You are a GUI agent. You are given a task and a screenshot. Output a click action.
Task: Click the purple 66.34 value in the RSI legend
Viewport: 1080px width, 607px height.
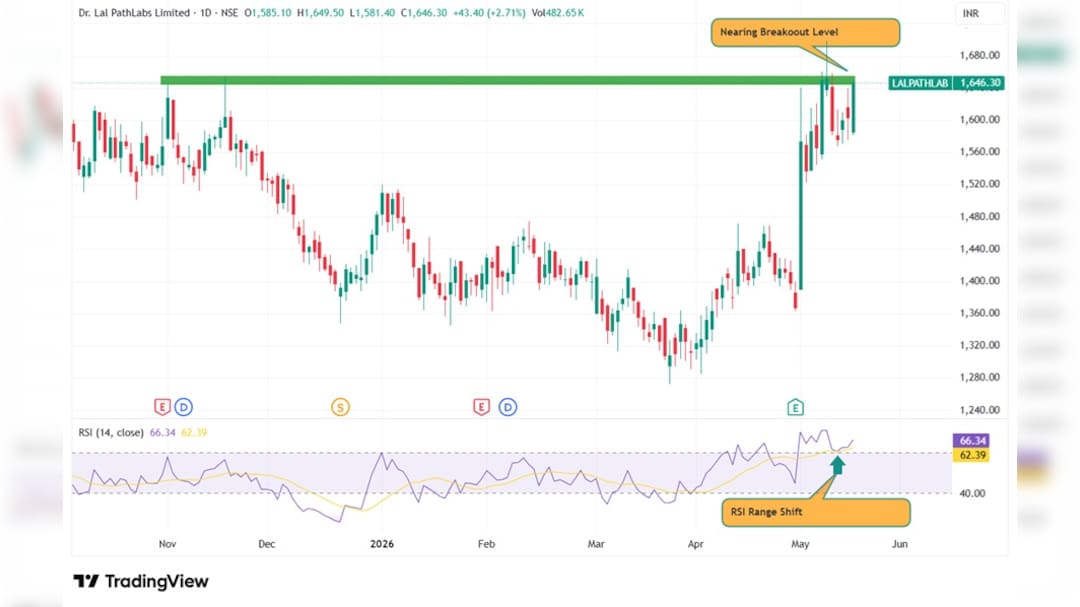point(163,433)
